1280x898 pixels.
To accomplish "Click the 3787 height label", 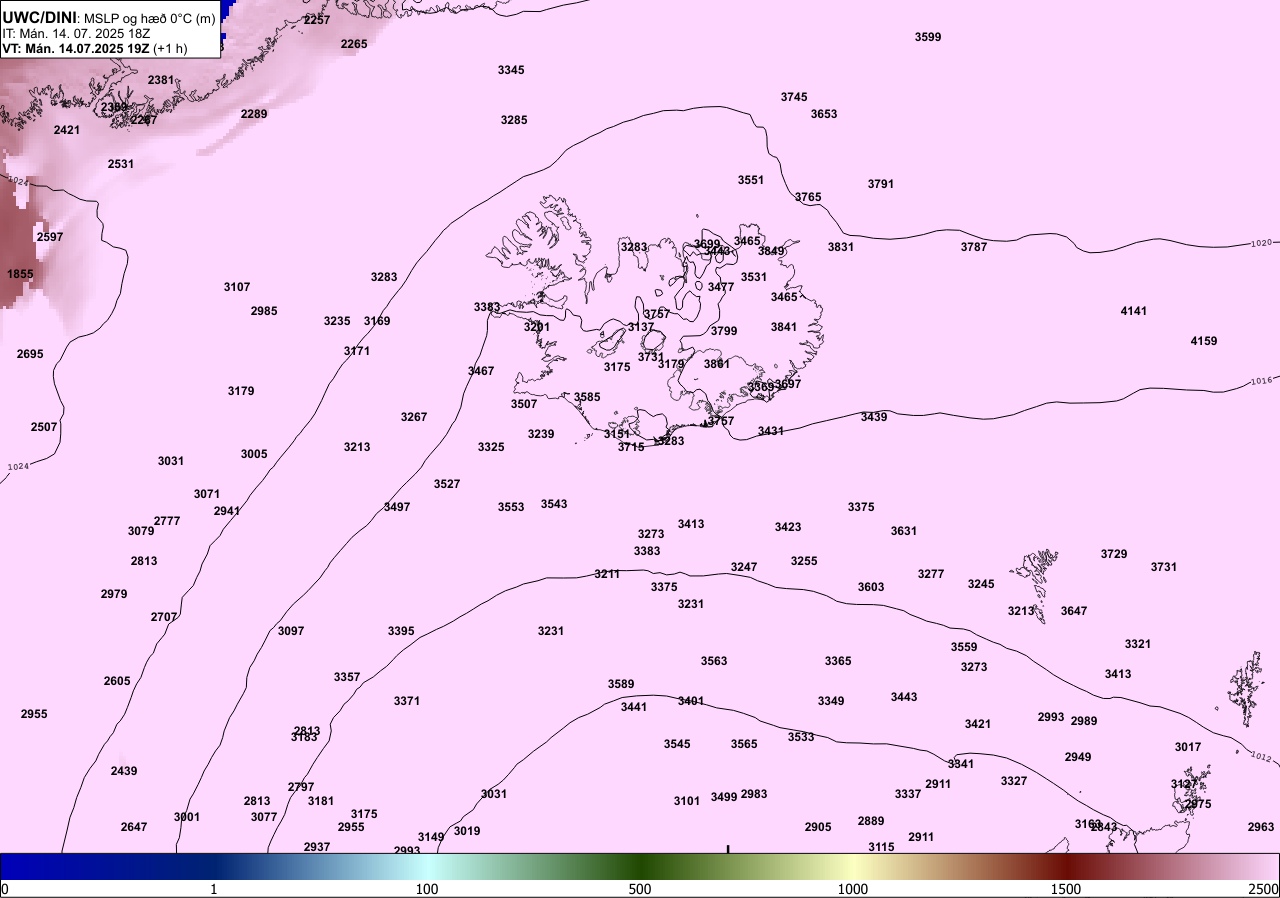I will pyautogui.click(x=974, y=247).
